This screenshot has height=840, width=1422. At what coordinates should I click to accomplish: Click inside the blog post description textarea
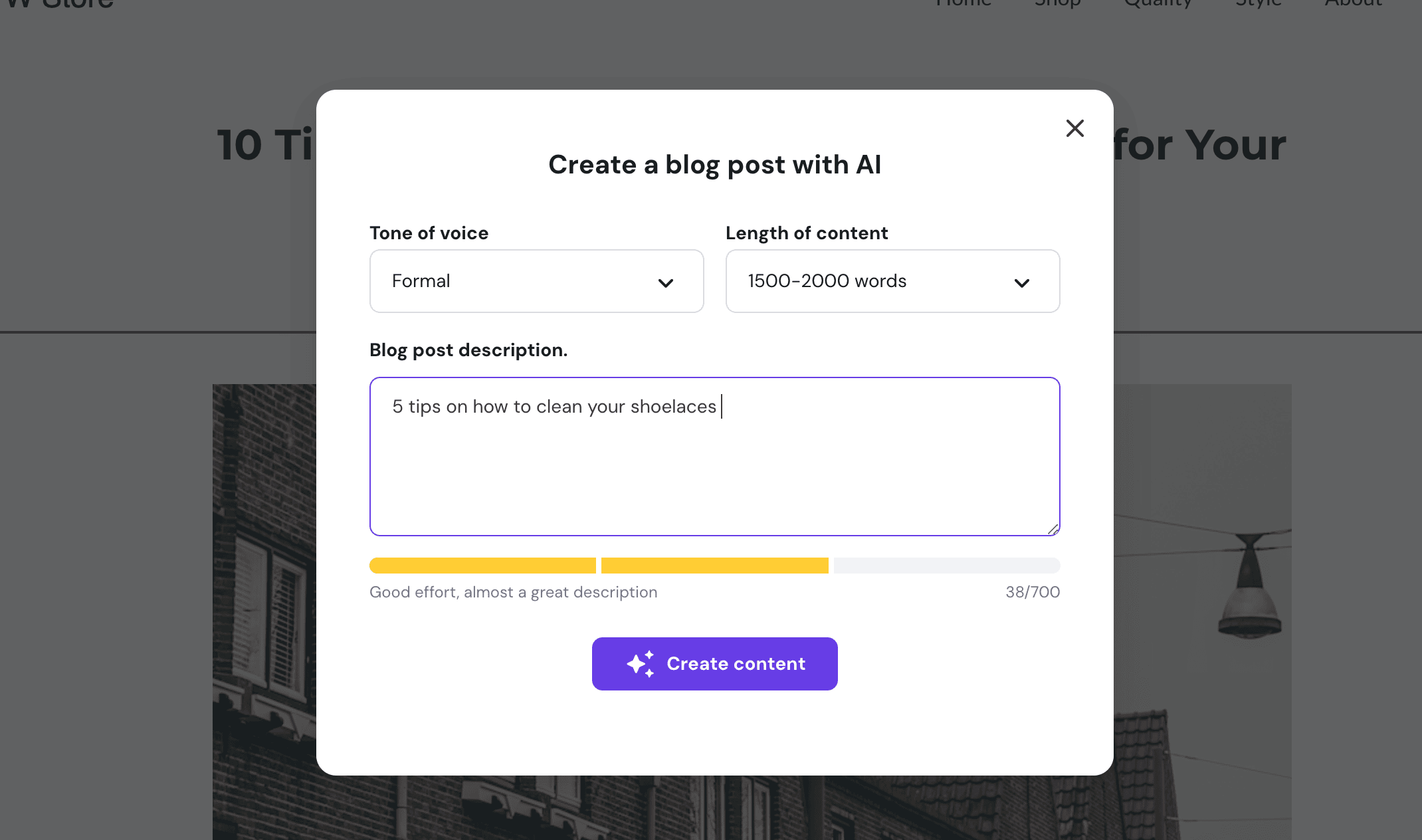[x=714, y=457]
